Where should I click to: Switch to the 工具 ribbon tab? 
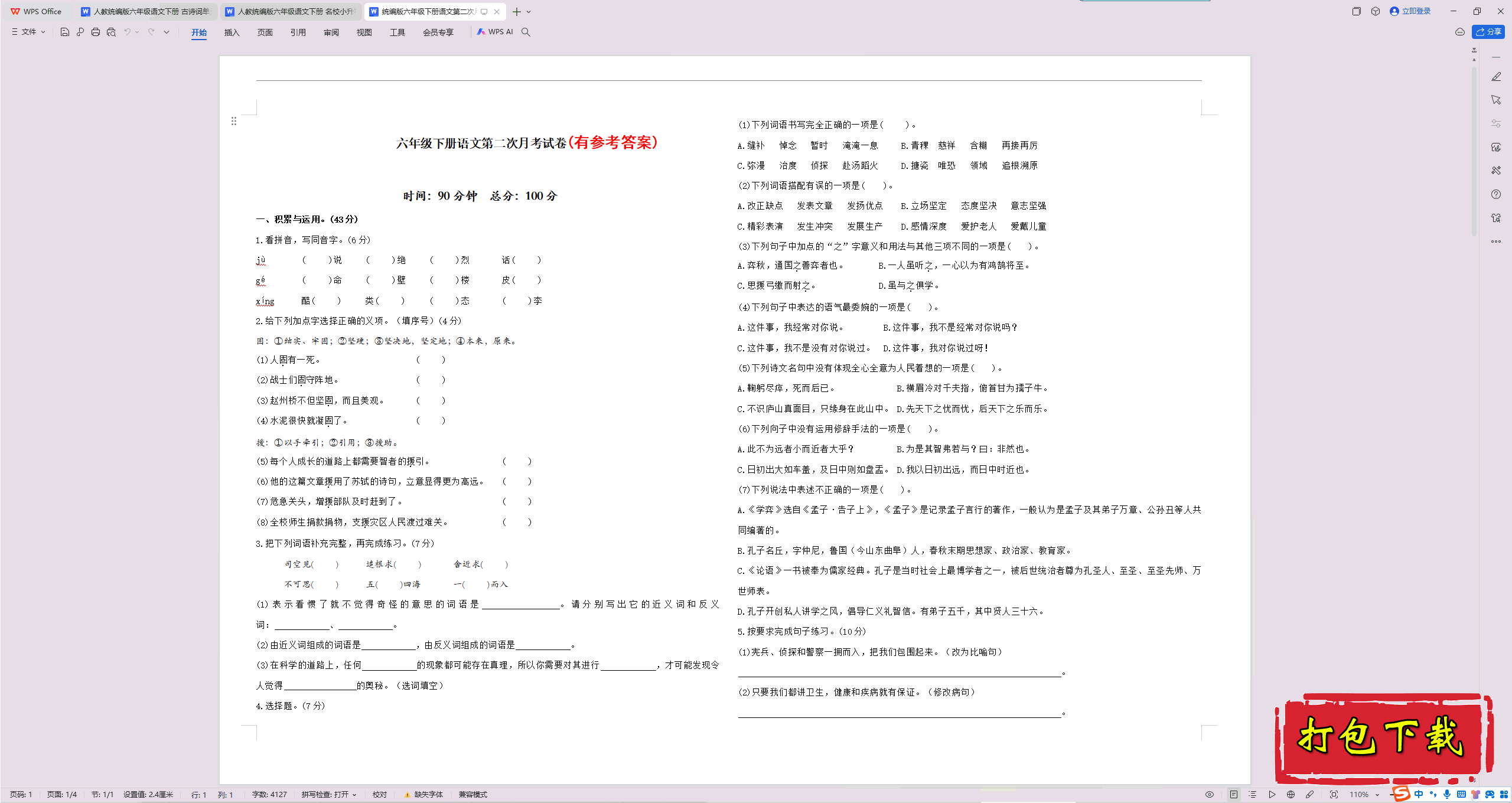(x=397, y=32)
